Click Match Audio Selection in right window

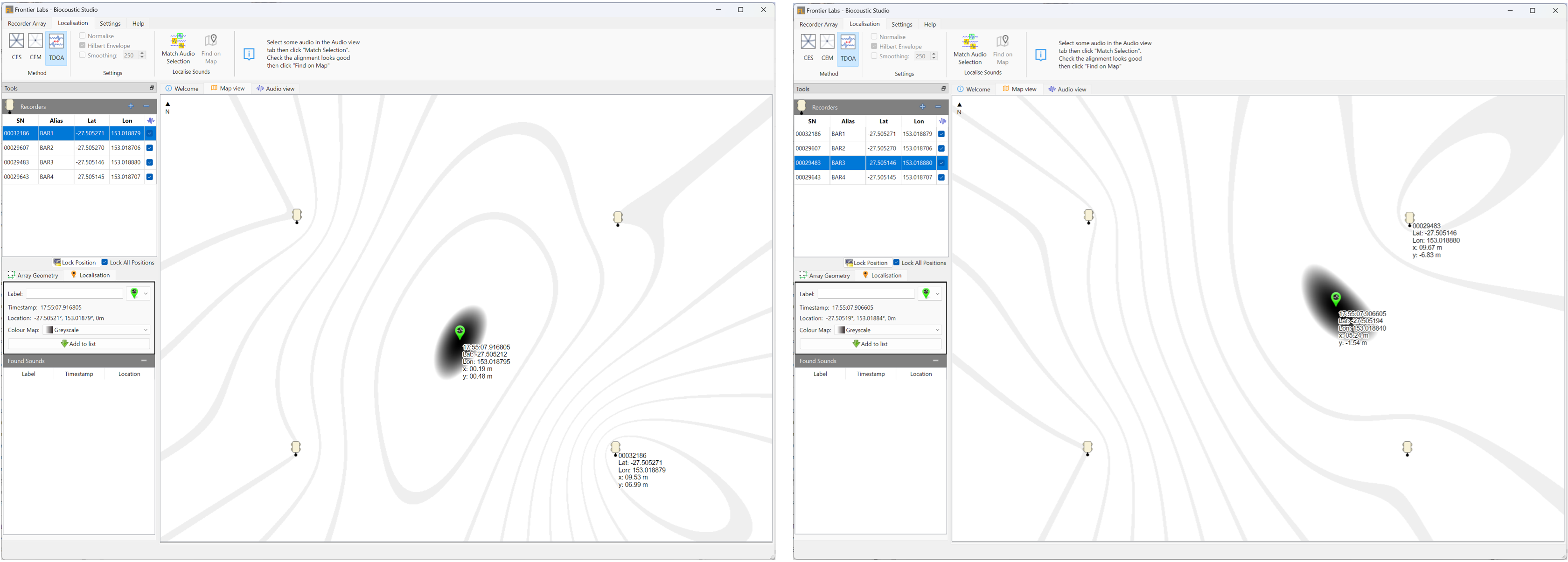970,49
